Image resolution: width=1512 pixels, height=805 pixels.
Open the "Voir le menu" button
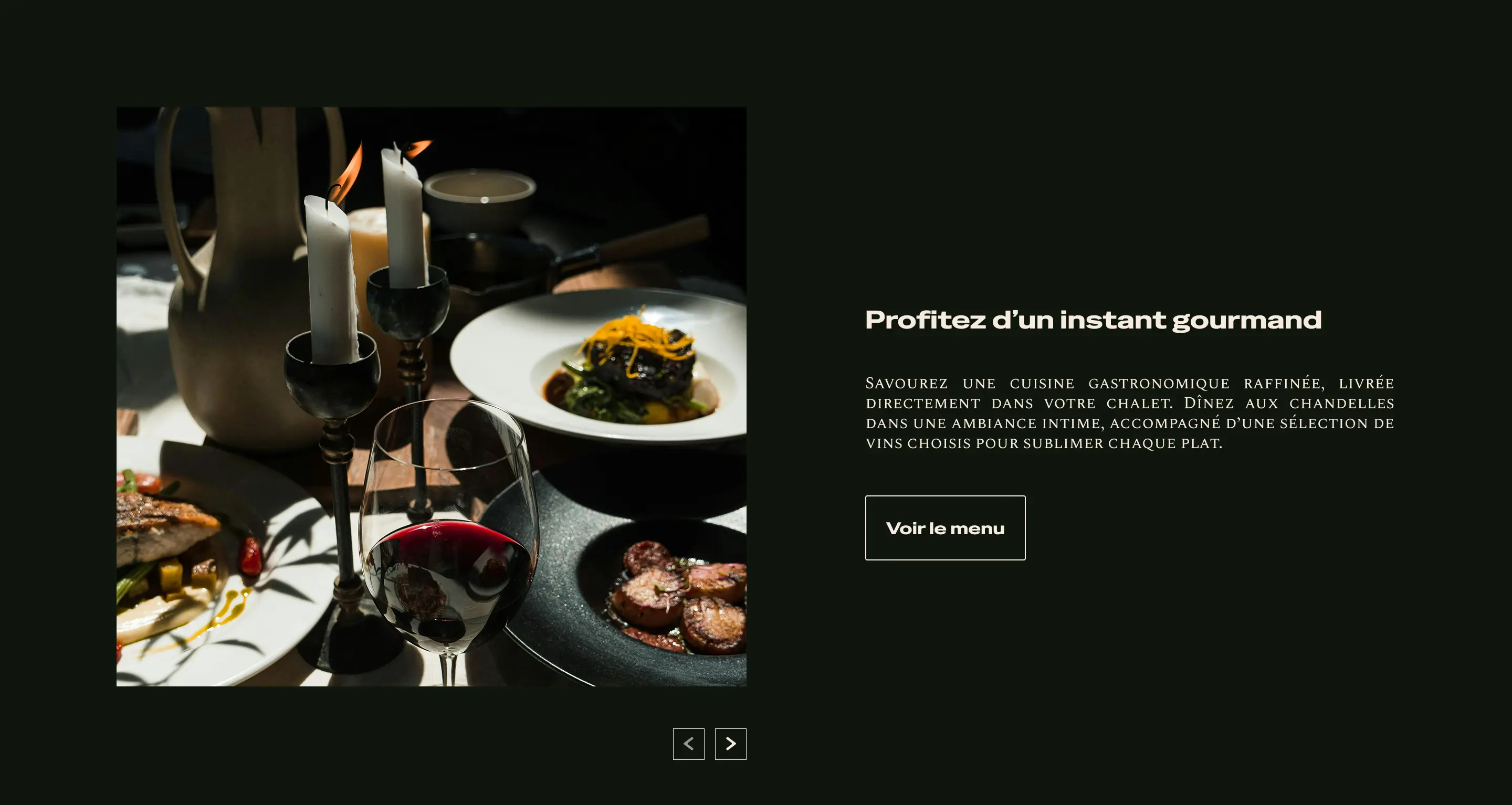point(945,527)
